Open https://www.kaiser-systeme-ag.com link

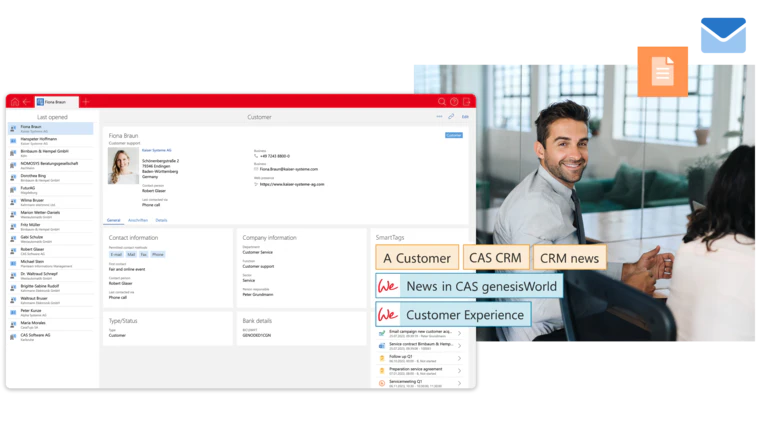click(x=292, y=185)
